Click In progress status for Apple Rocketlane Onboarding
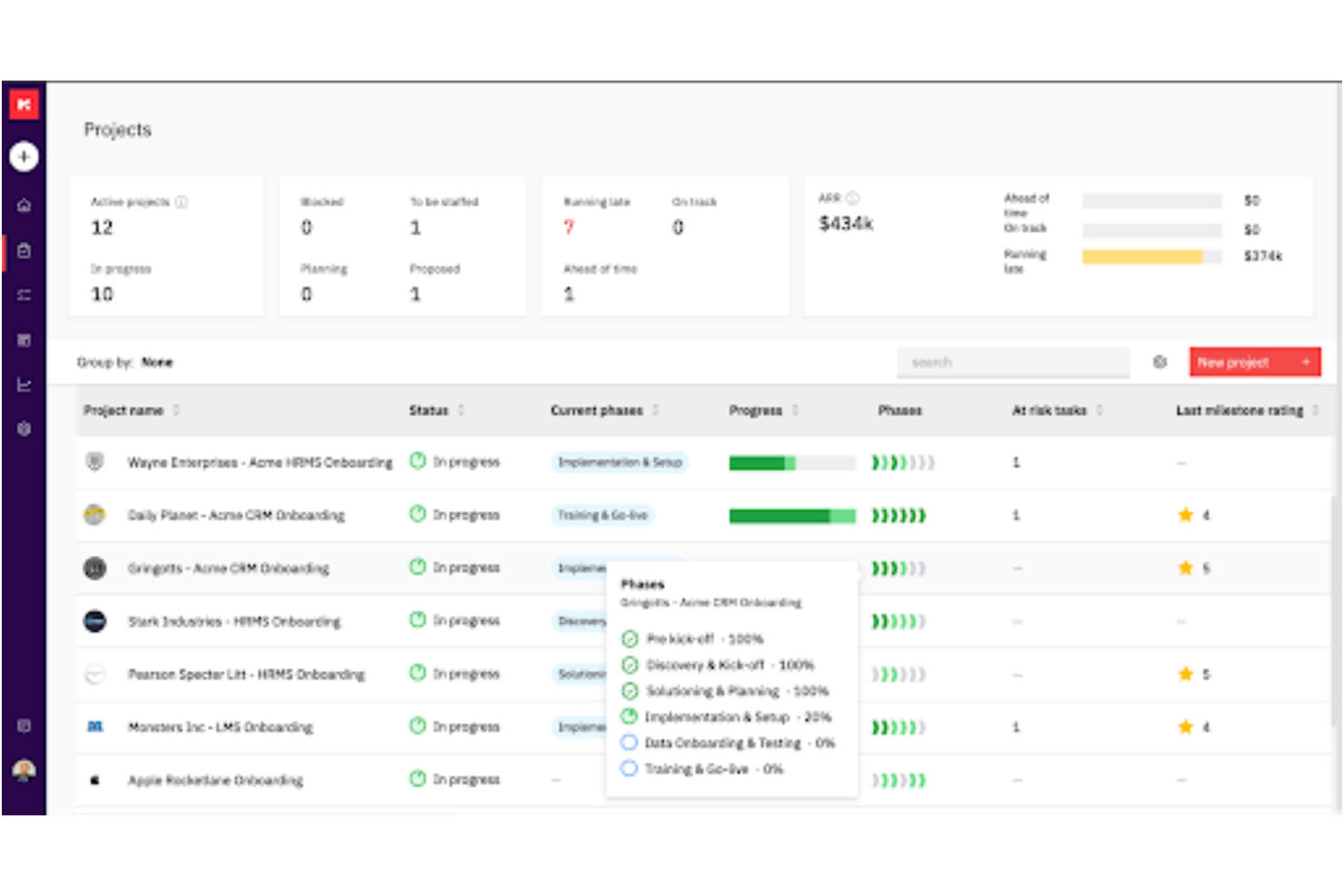This screenshot has width=1344, height=896. pyautogui.click(x=455, y=780)
